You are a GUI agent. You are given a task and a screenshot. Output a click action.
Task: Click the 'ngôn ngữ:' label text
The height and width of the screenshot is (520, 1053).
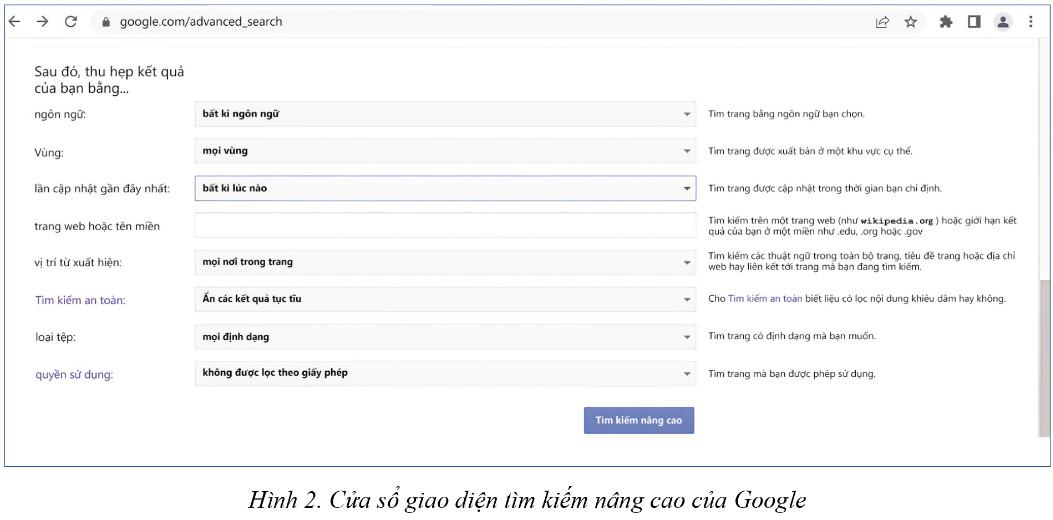(60, 115)
